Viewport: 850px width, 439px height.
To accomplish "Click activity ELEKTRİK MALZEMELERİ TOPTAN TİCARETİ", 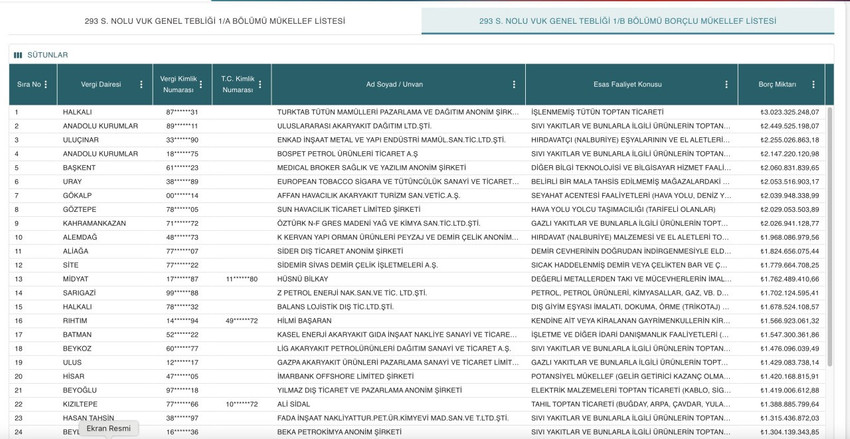I will coord(630,391).
